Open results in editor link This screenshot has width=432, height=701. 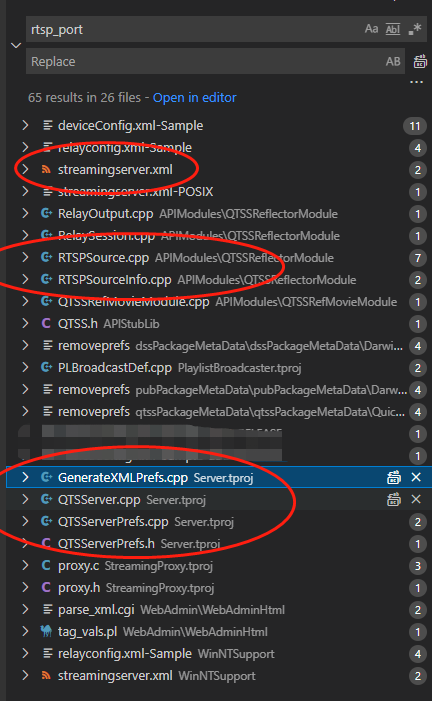pyautogui.click(x=195, y=97)
